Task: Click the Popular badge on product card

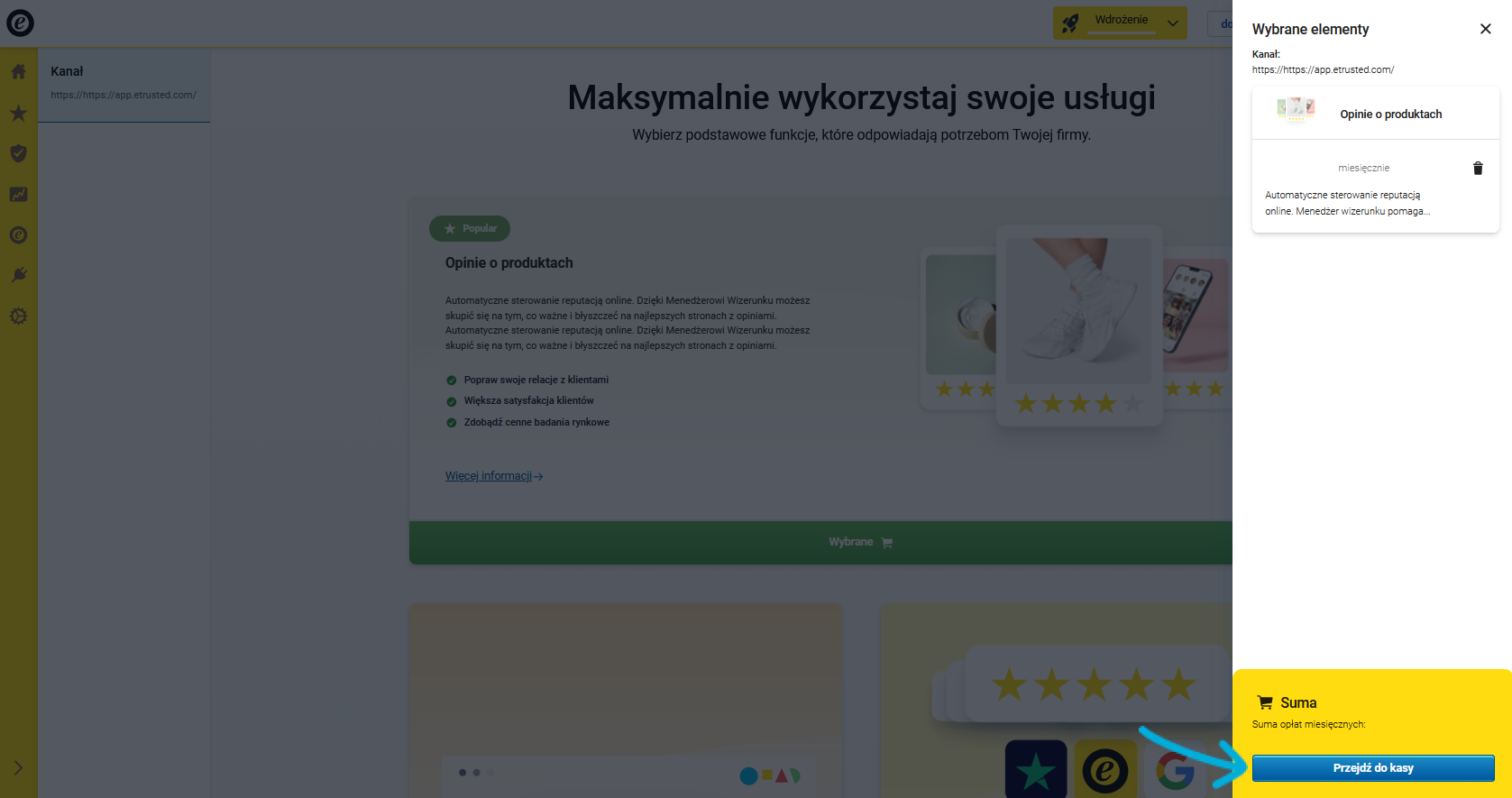Action: (x=470, y=228)
